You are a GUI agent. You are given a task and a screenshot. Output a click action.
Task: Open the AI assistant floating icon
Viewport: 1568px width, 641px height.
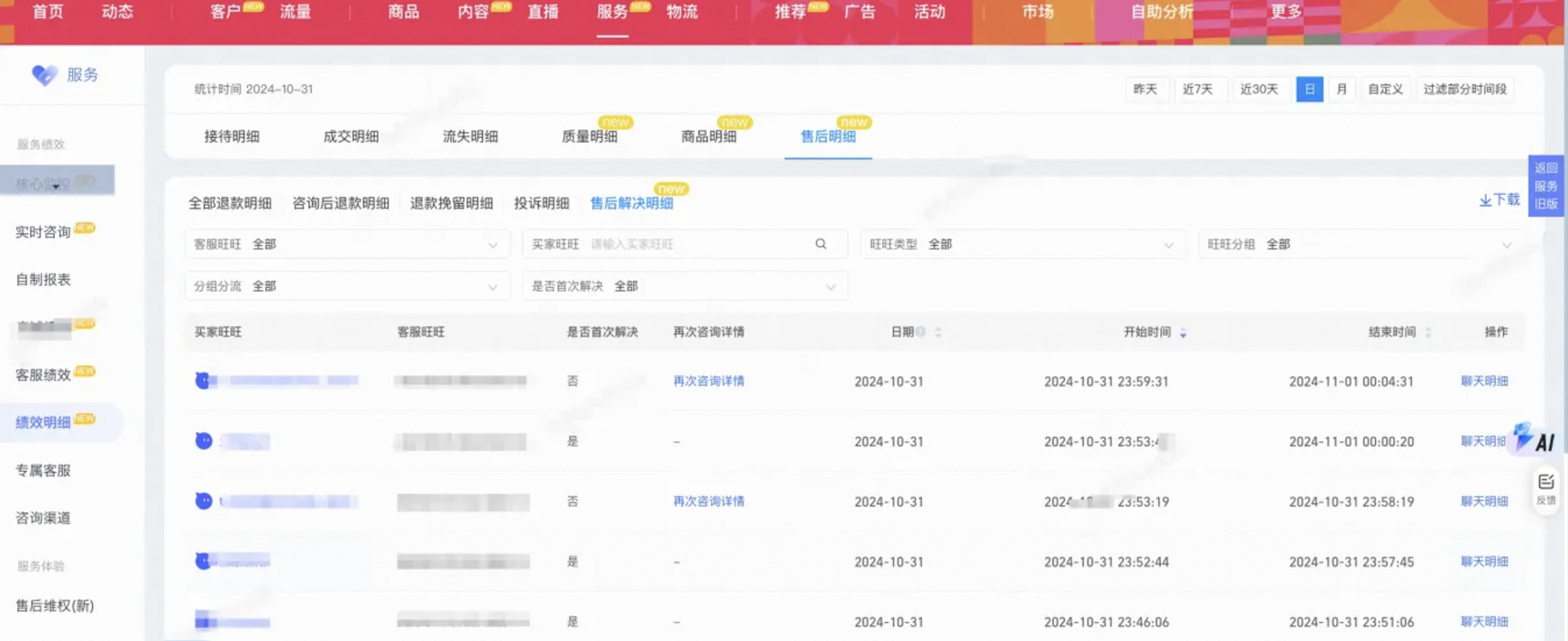[1534, 439]
